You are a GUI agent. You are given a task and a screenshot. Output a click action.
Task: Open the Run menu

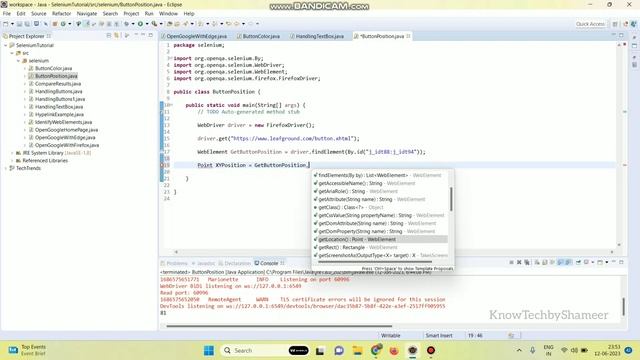coord(149,13)
